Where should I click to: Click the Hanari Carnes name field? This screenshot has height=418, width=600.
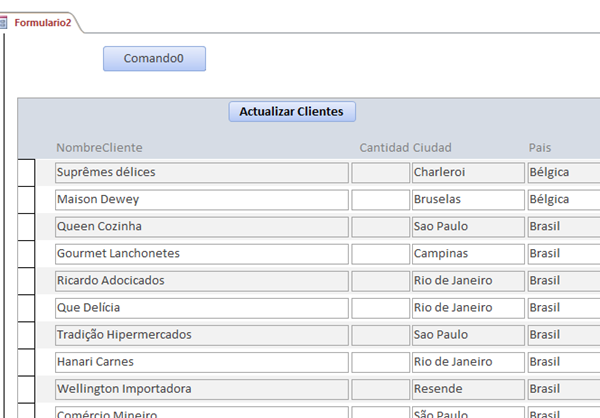tap(200, 361)
